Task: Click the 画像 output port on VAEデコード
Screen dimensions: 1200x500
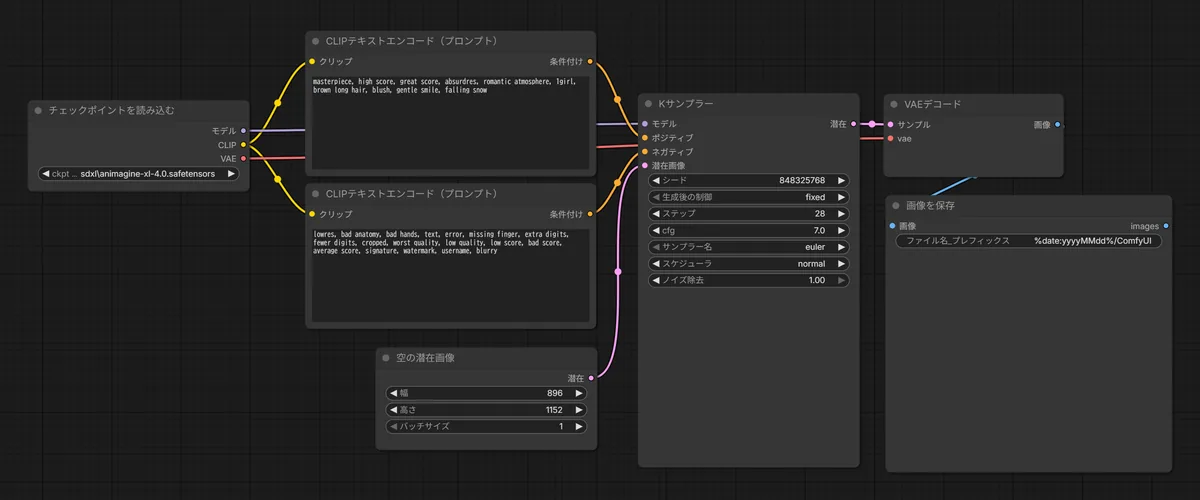Action: click(1058, 124)
